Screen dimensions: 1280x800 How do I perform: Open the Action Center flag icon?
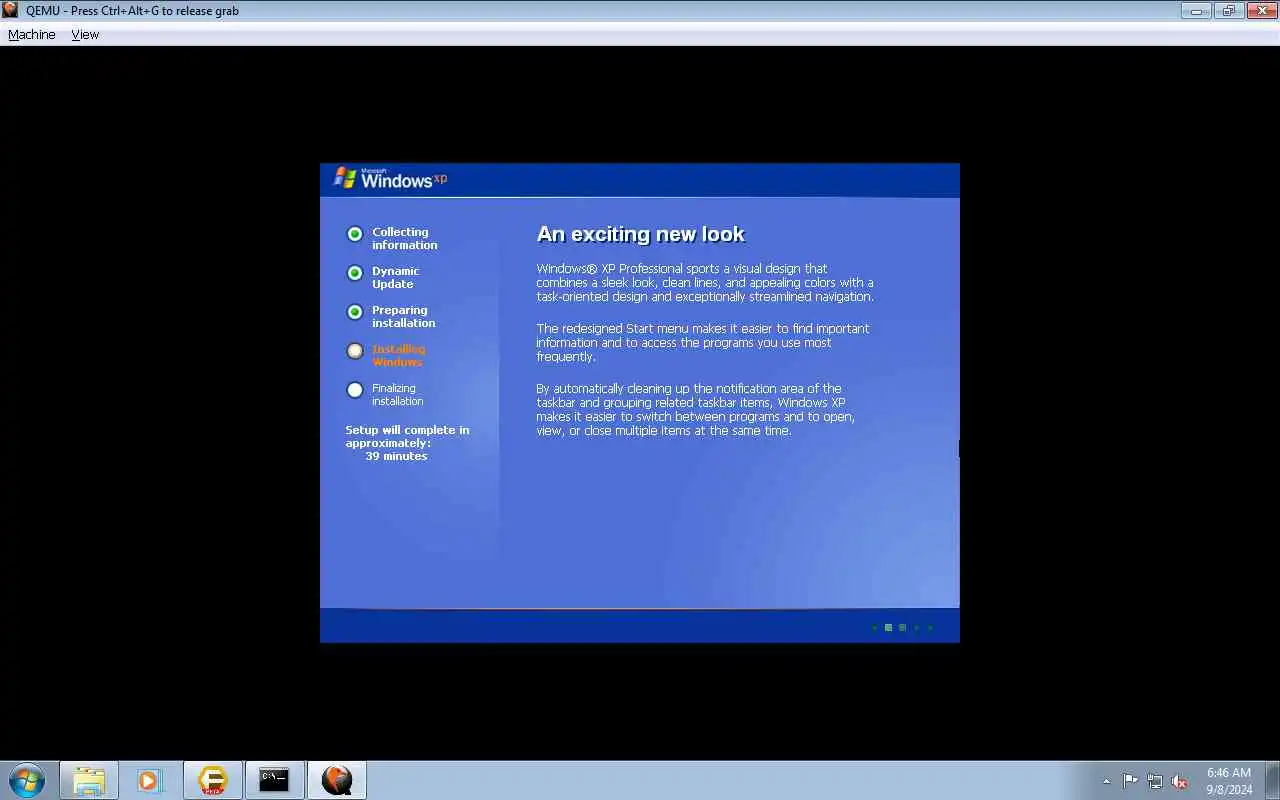tap(1130, 781)
